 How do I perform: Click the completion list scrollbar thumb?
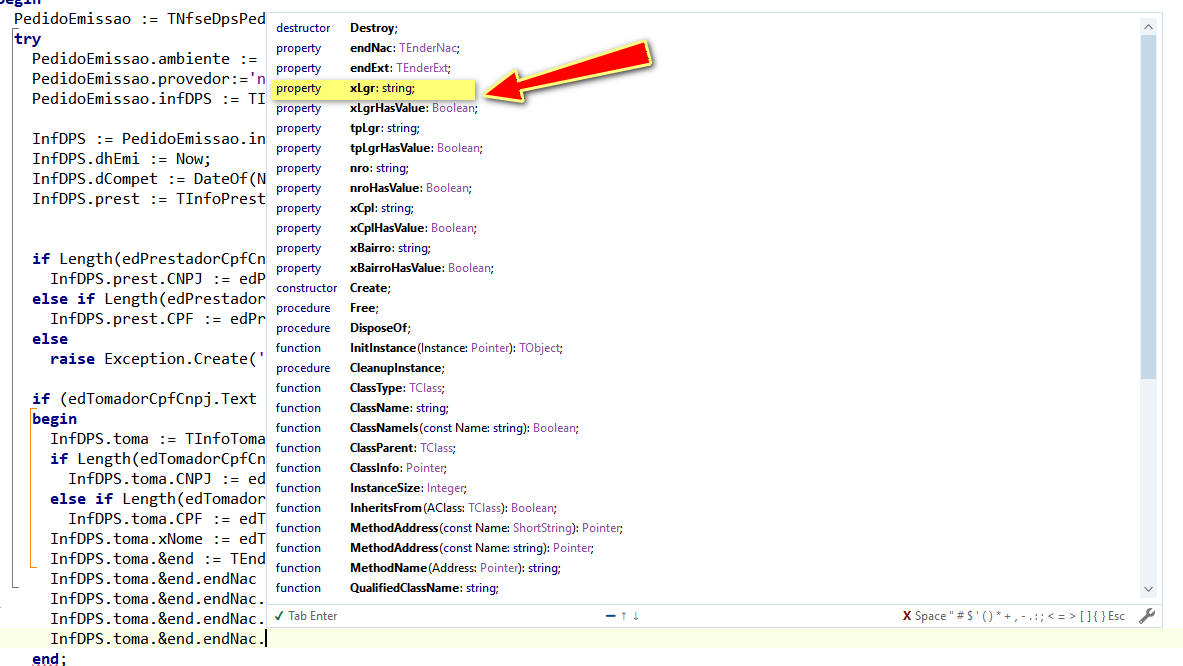point(1148,207)
